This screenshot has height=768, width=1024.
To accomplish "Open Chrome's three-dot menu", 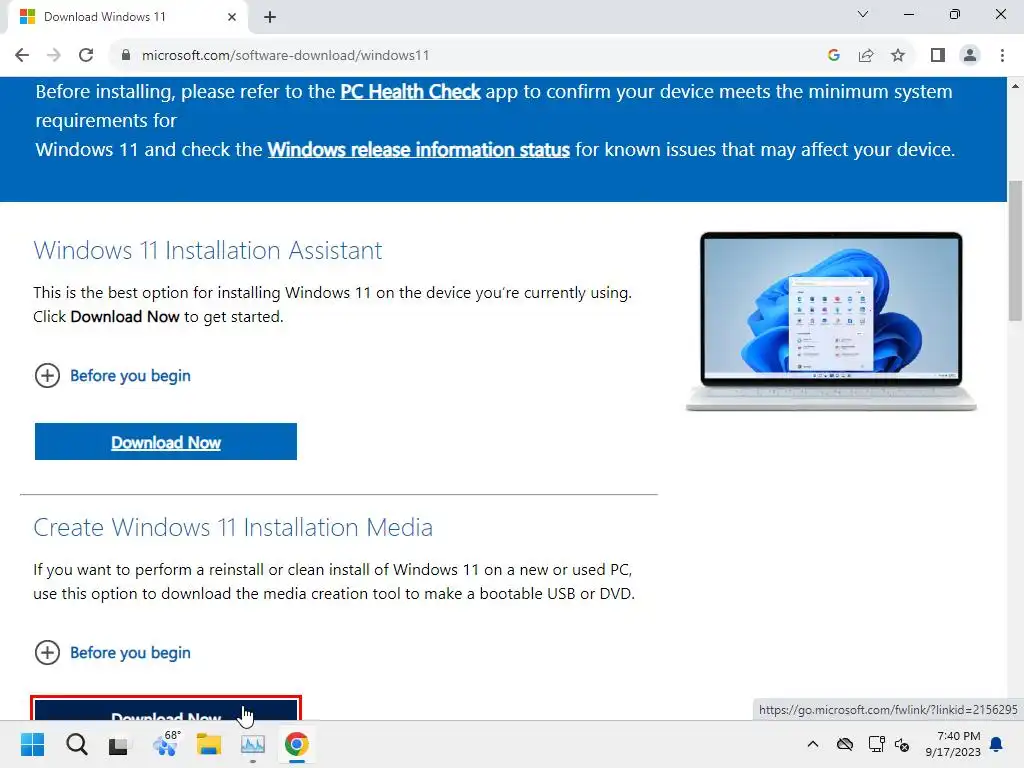I will click(x=1002, y=56).
